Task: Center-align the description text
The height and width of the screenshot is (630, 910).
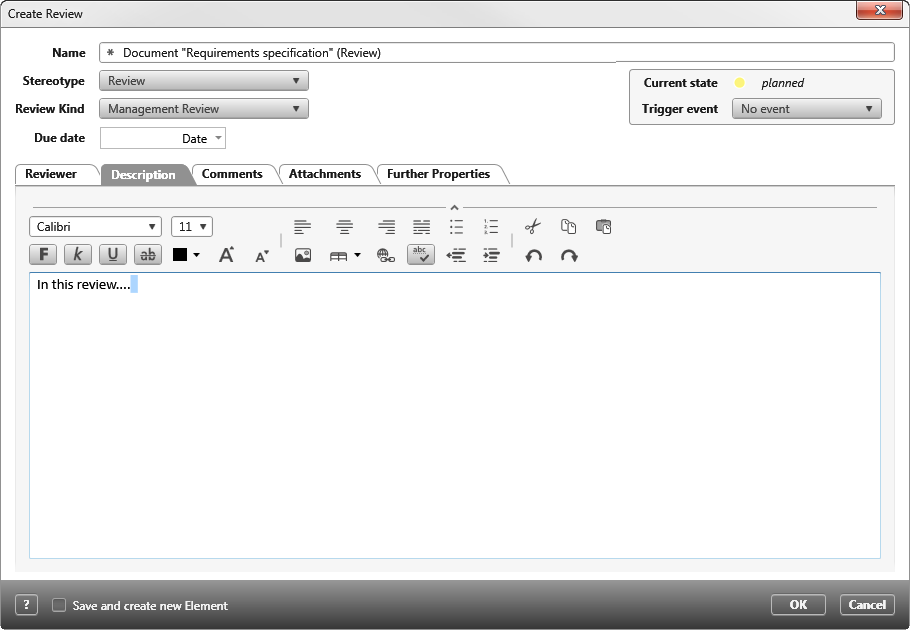Action: tap(345, 227)
